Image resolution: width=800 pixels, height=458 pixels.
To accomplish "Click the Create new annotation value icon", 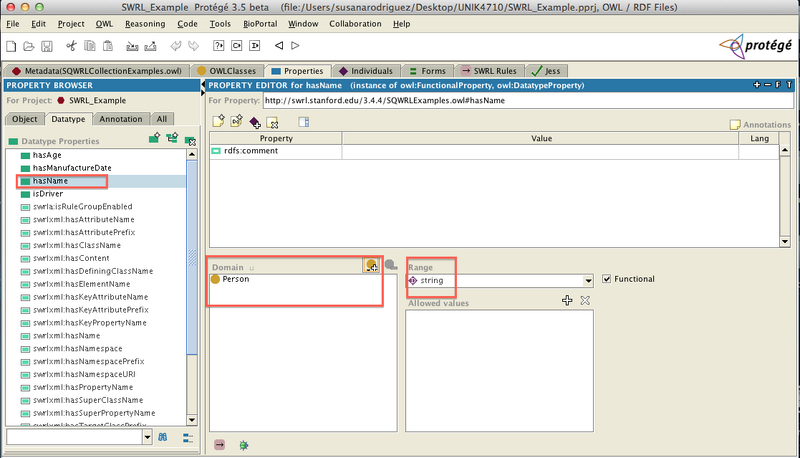I will [218, 121].
